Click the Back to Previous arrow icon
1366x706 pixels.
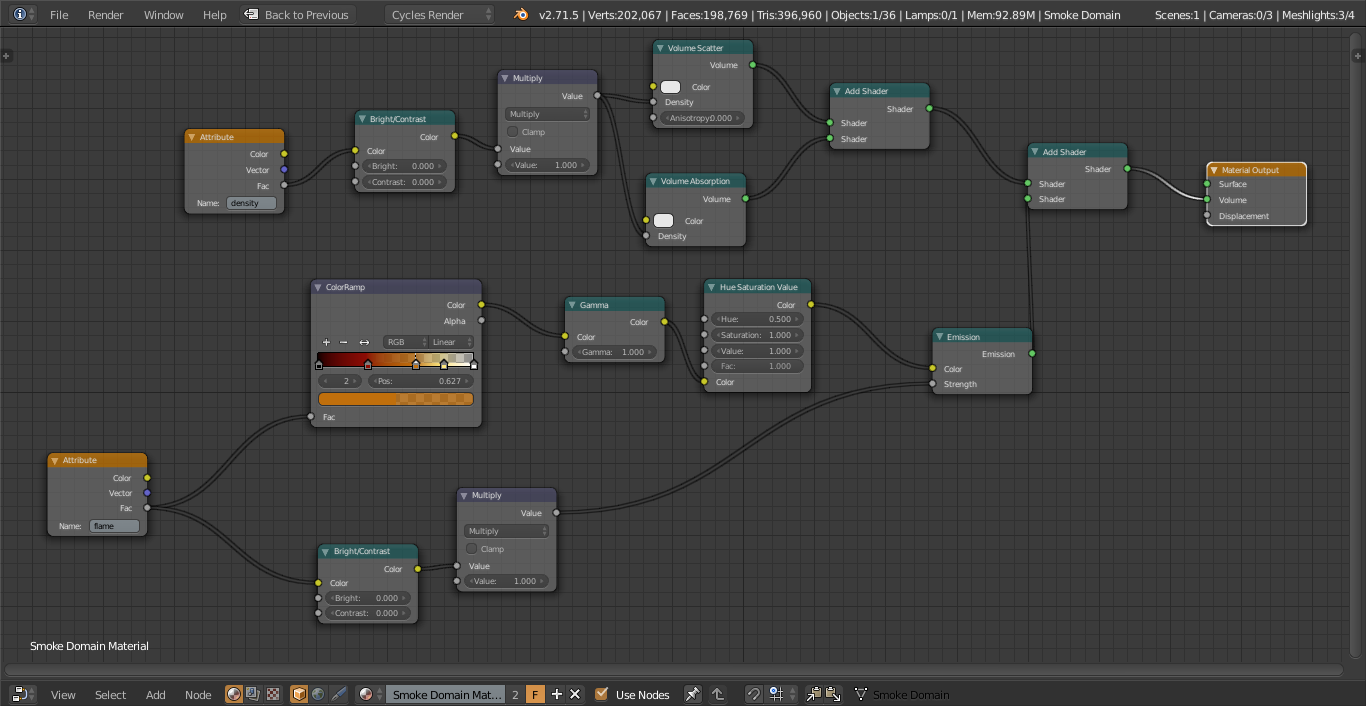coord(251,15)
